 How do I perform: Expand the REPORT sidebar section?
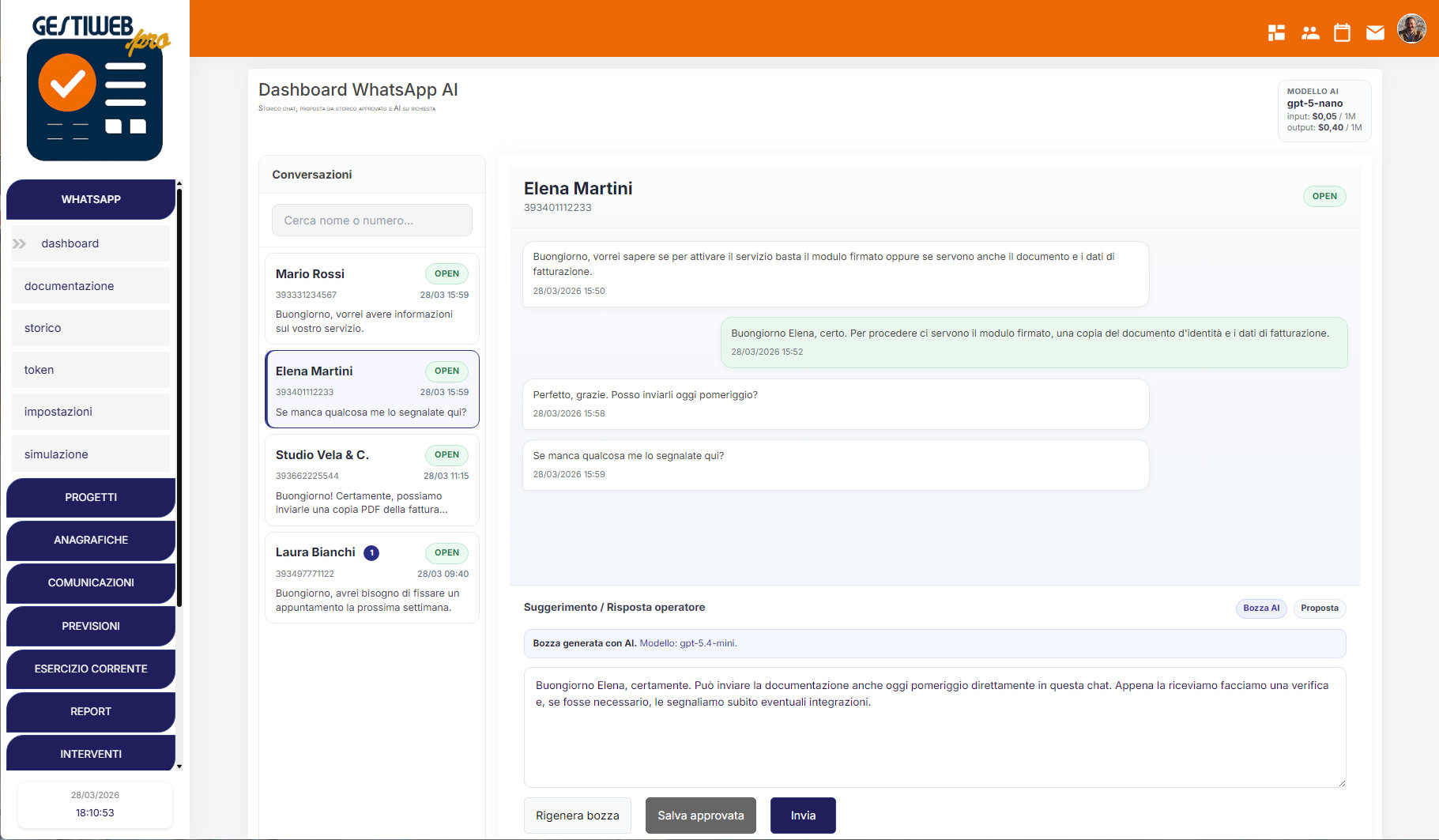(x=90, y=712)
